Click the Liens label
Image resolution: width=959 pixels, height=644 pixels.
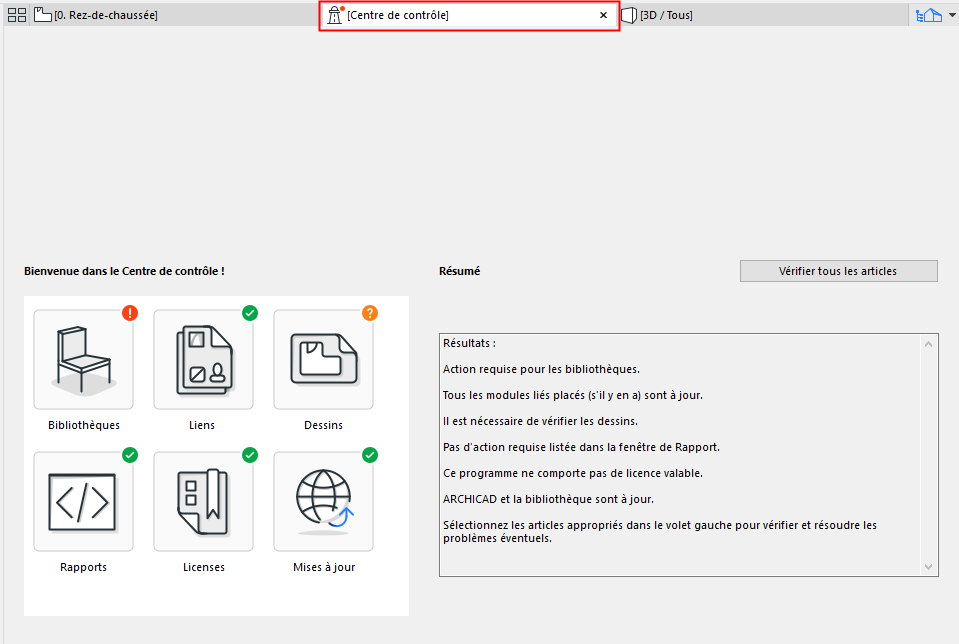pyautogui.click(x=202, y=425)
